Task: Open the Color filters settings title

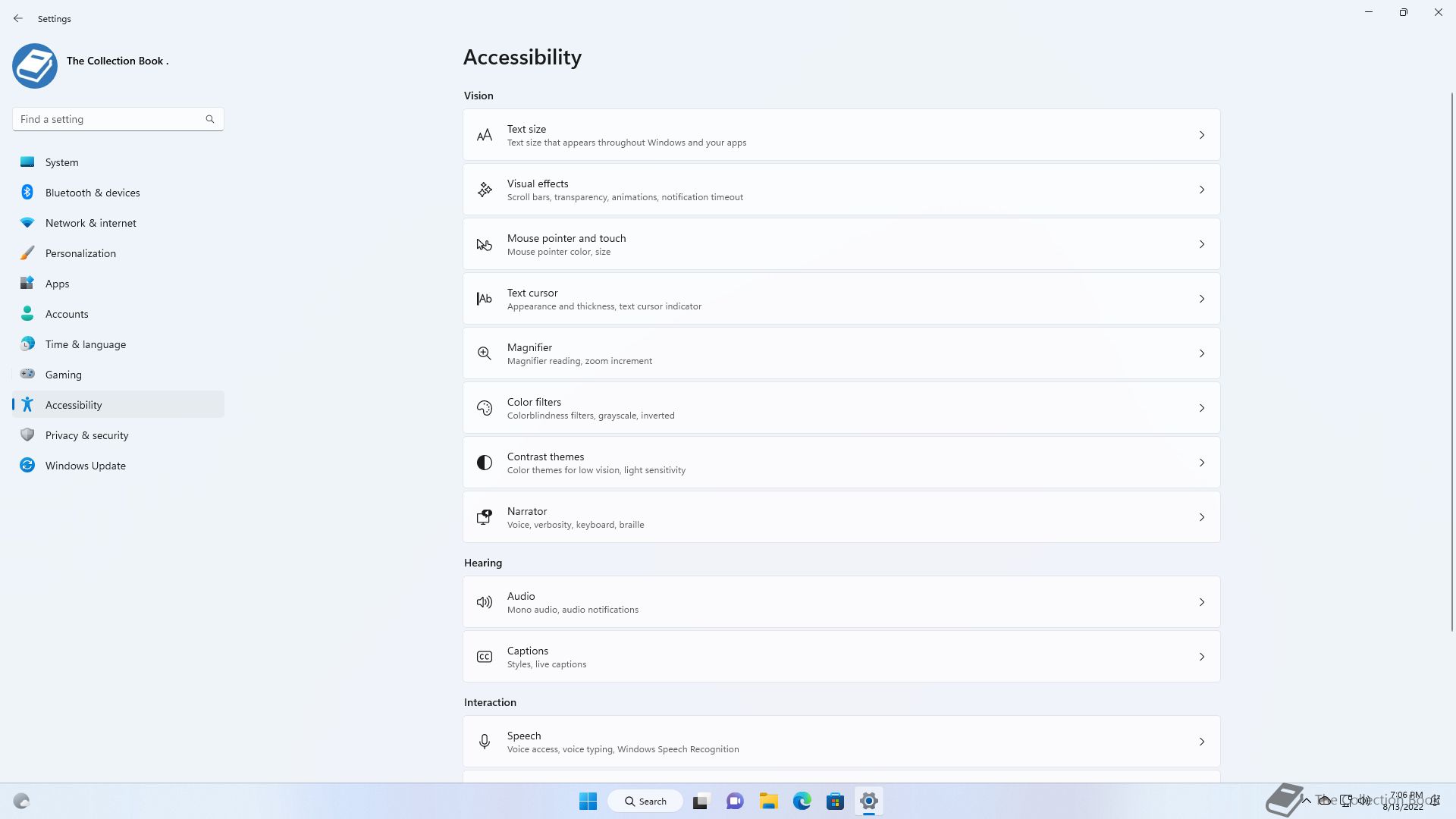Action: coord(534,402)
